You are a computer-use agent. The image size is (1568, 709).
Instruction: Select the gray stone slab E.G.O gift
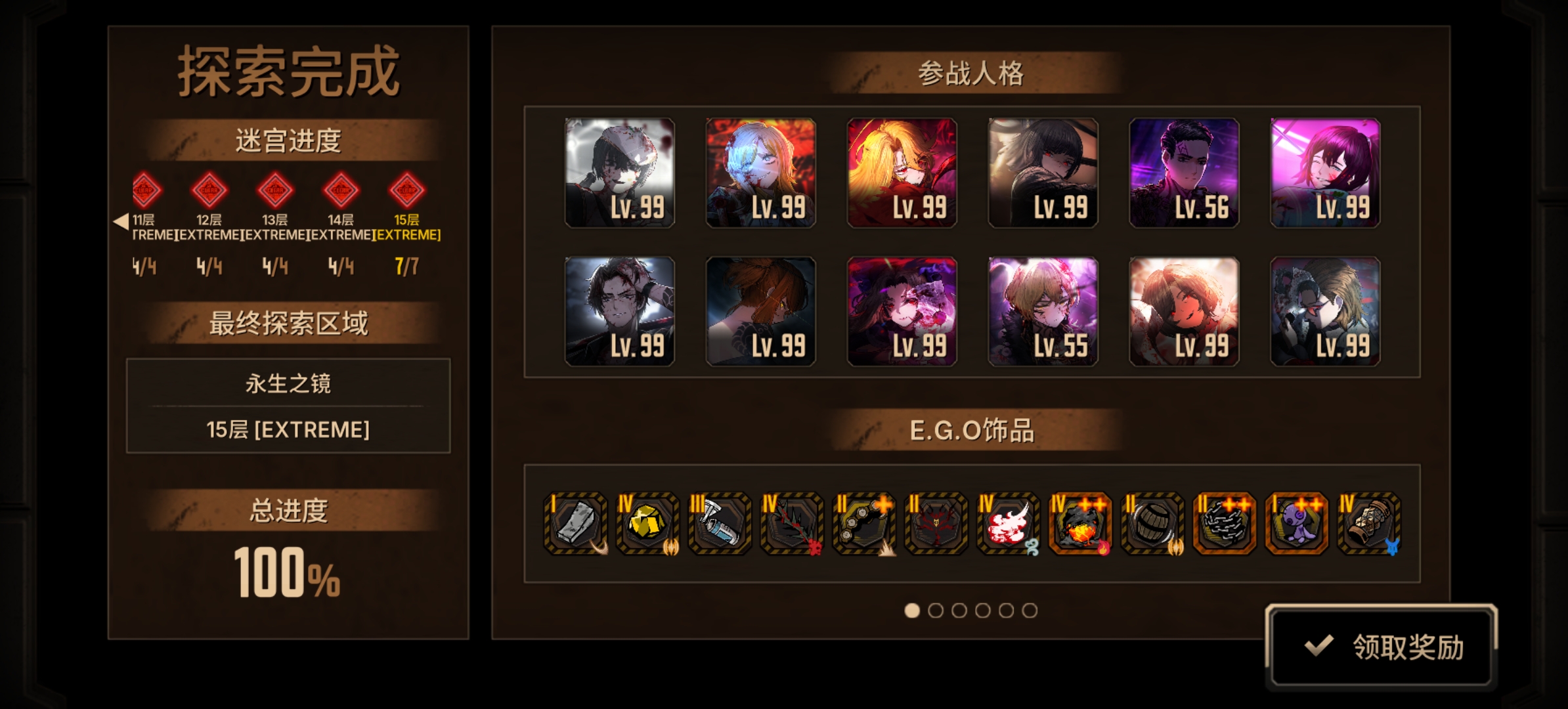coord(576,523)
